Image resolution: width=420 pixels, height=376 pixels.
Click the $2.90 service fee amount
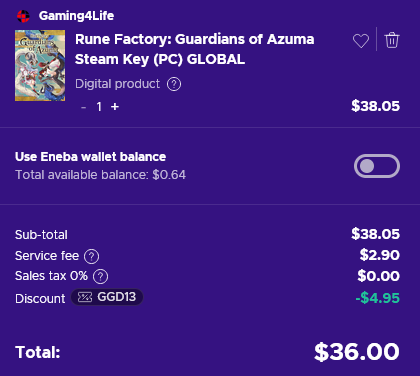[380, 255]
